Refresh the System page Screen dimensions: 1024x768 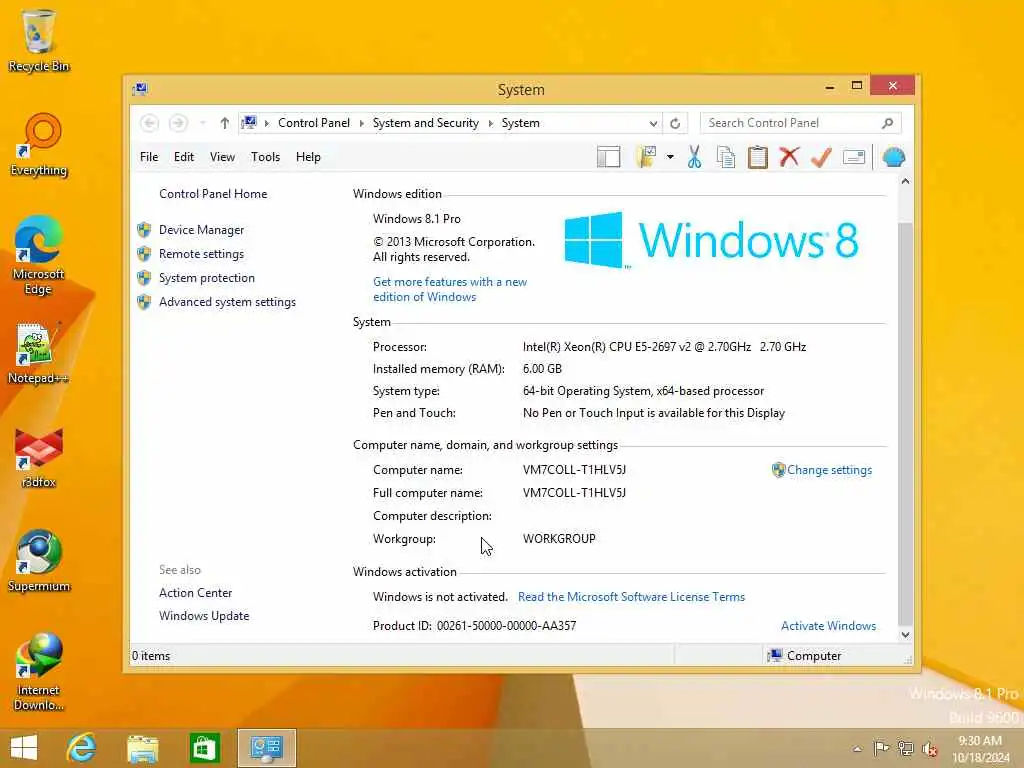[675, 123]
